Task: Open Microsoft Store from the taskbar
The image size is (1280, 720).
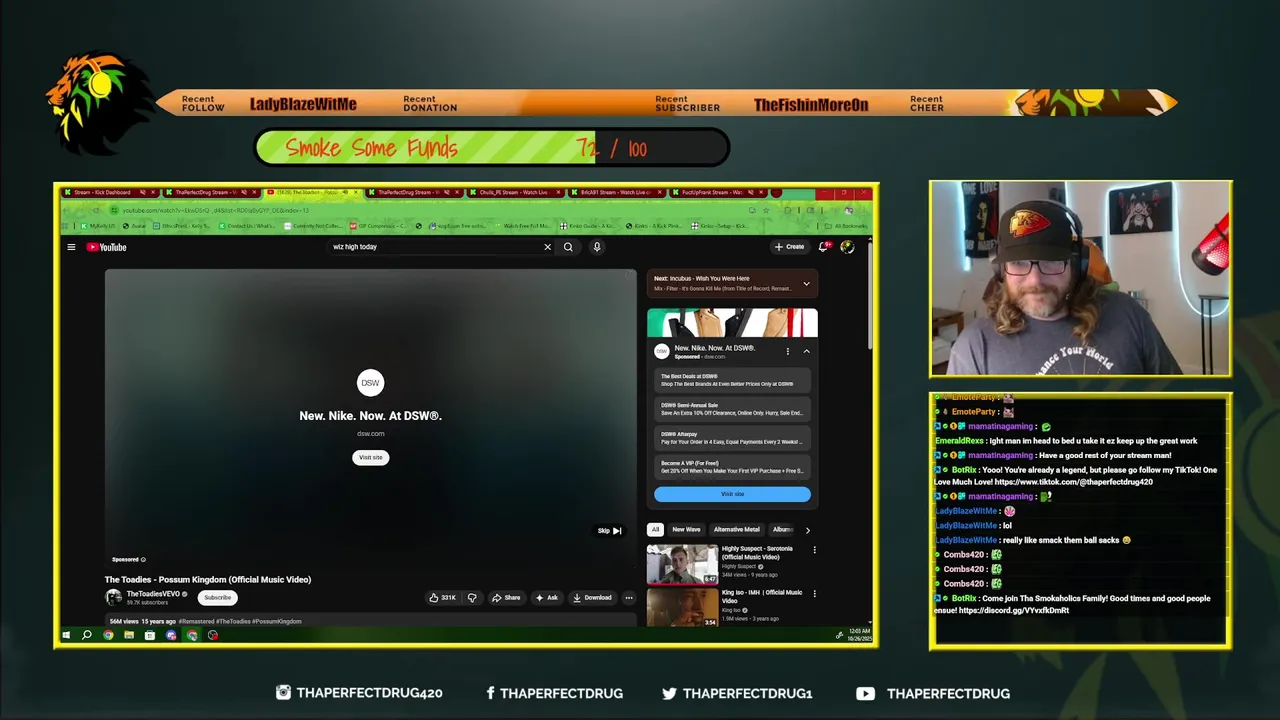Action: pyautogui.click(x=150, y=635)
